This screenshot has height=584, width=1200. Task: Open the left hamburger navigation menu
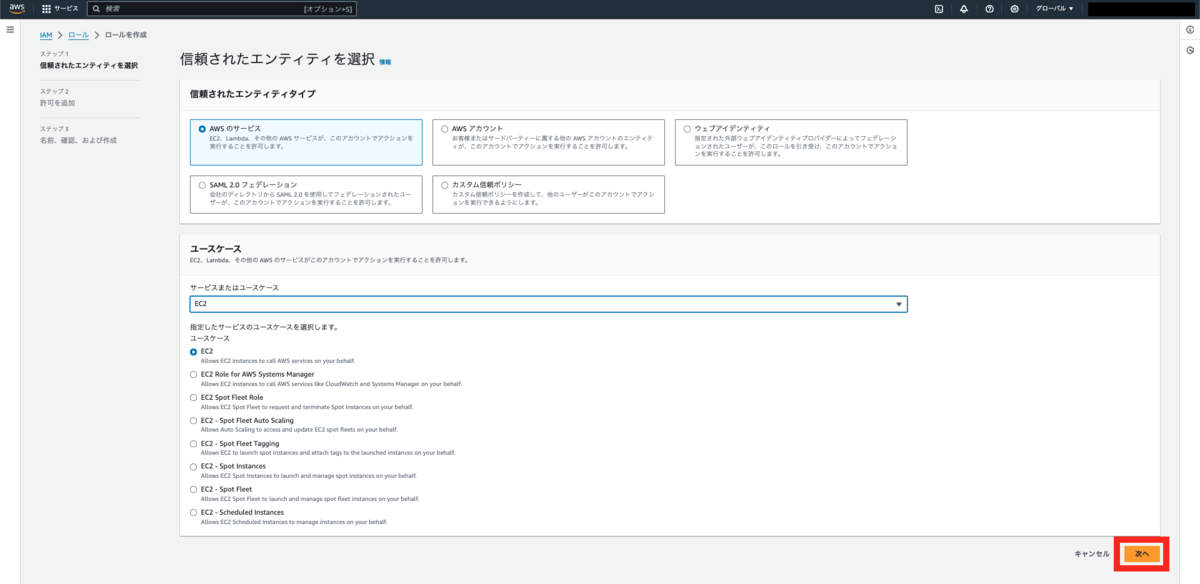point(10,30)
